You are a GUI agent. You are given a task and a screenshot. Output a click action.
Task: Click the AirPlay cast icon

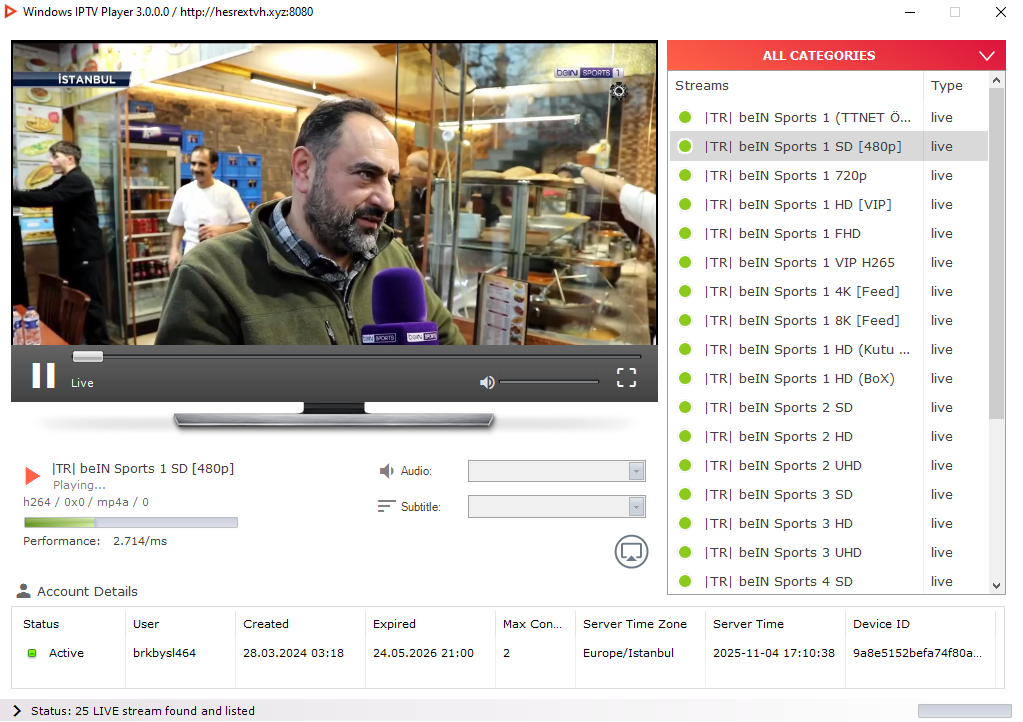(631, 551)
